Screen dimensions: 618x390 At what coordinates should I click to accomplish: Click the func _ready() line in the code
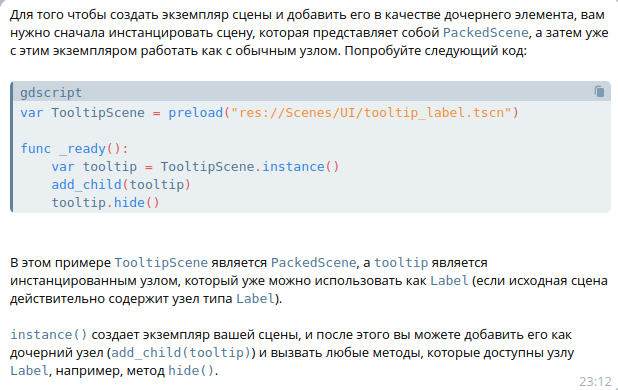pyautogui.click(x=74, y=149)
